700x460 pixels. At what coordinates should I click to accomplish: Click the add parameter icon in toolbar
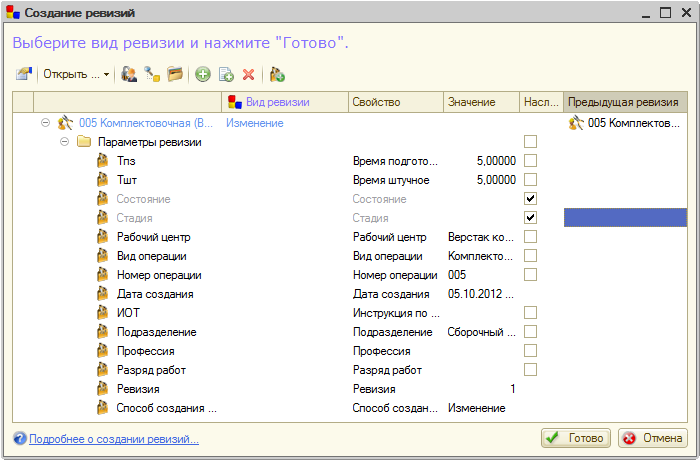tap(277, 74)
